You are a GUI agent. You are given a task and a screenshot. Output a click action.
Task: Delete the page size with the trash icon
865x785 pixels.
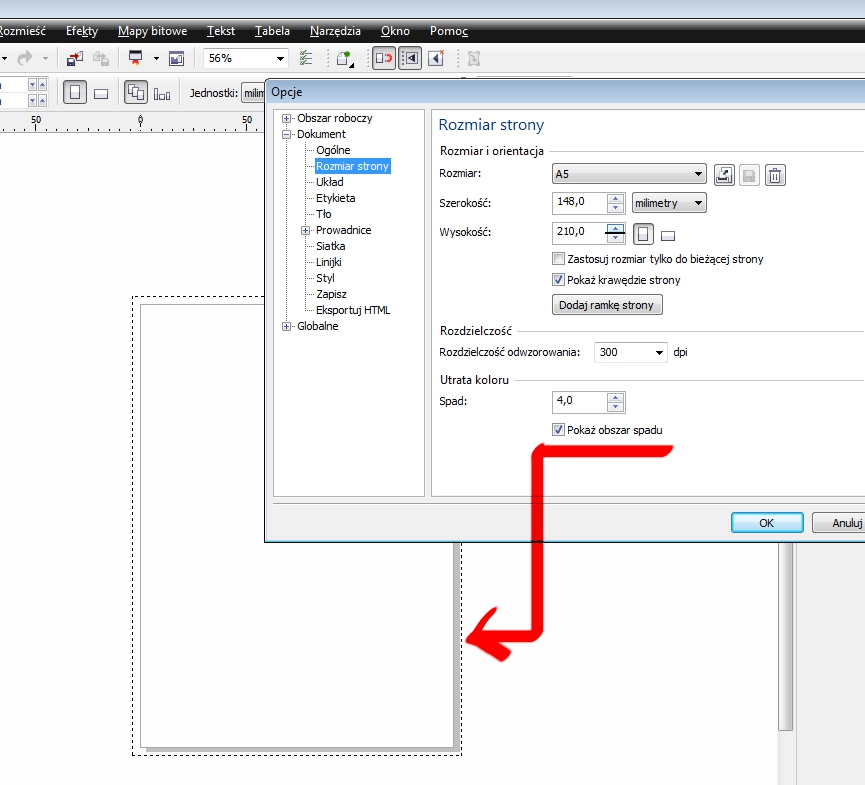(x=775, y=176)
